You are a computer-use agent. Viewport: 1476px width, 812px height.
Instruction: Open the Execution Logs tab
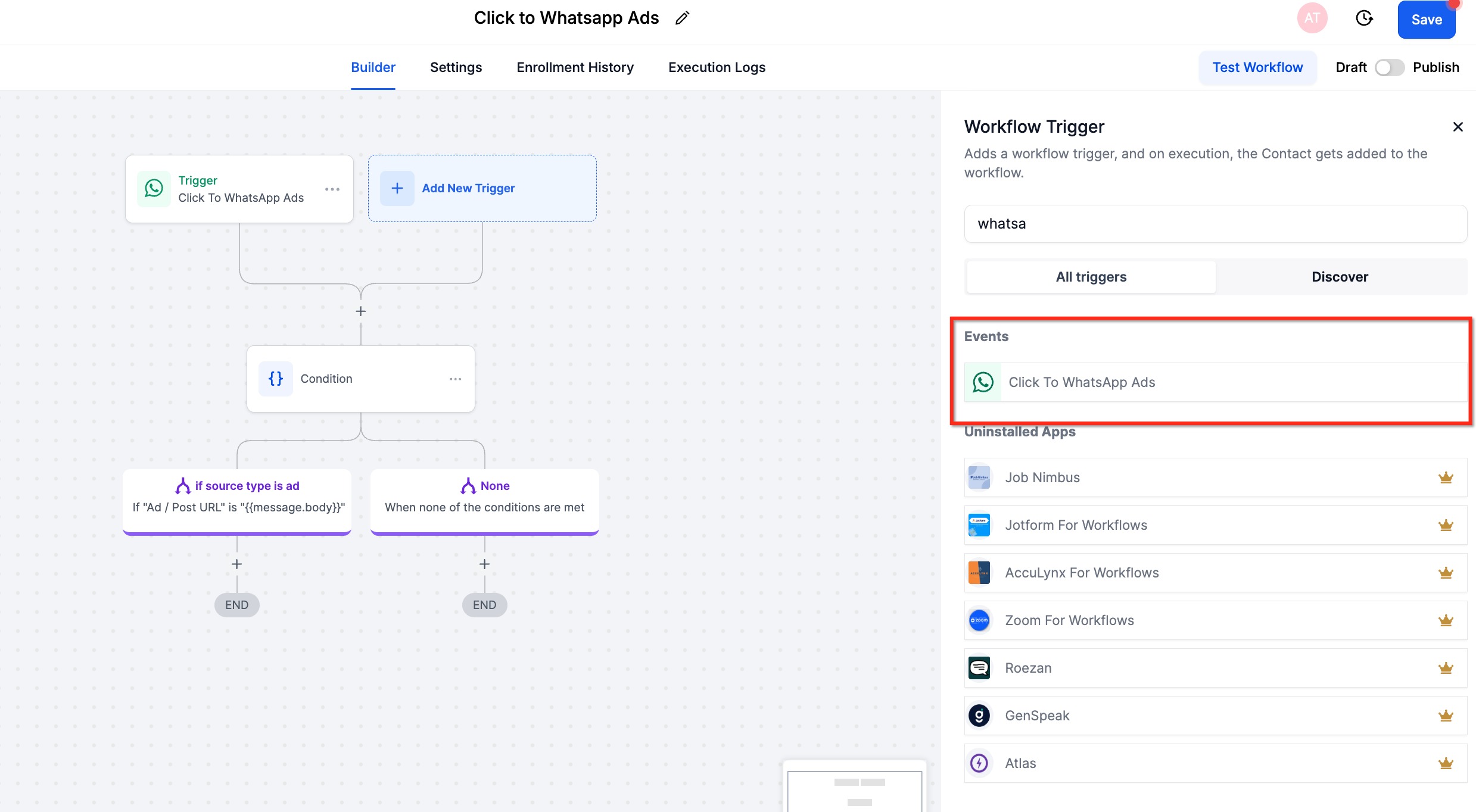tap(717, 67)
